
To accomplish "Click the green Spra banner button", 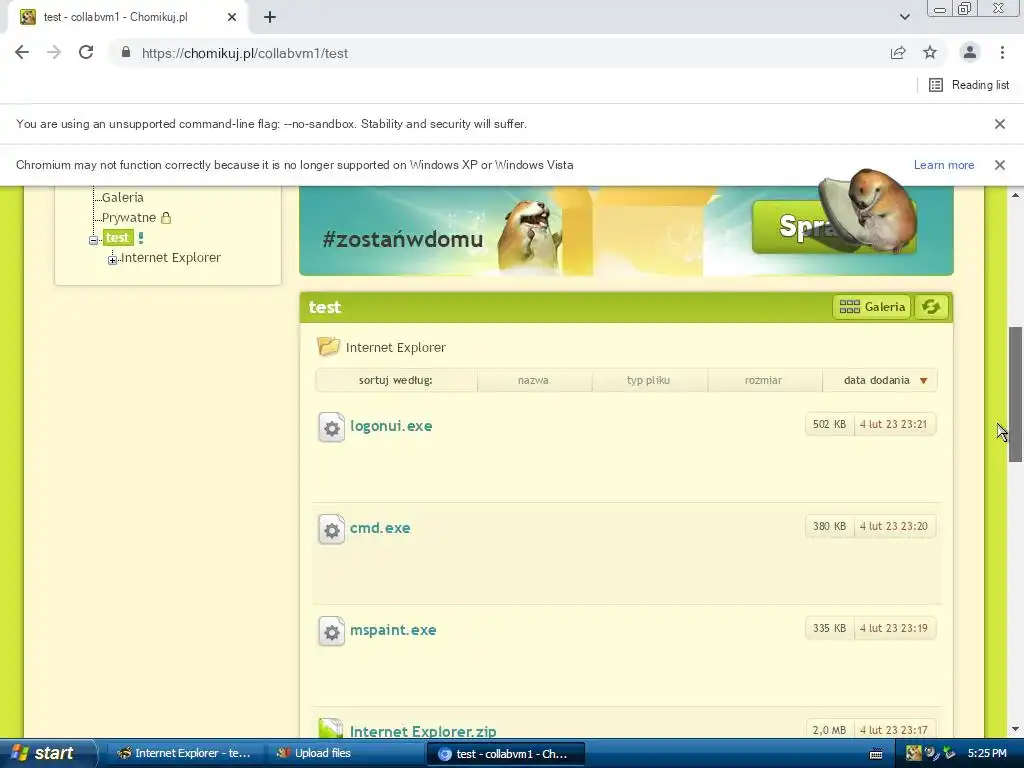I will pos(797,227).
